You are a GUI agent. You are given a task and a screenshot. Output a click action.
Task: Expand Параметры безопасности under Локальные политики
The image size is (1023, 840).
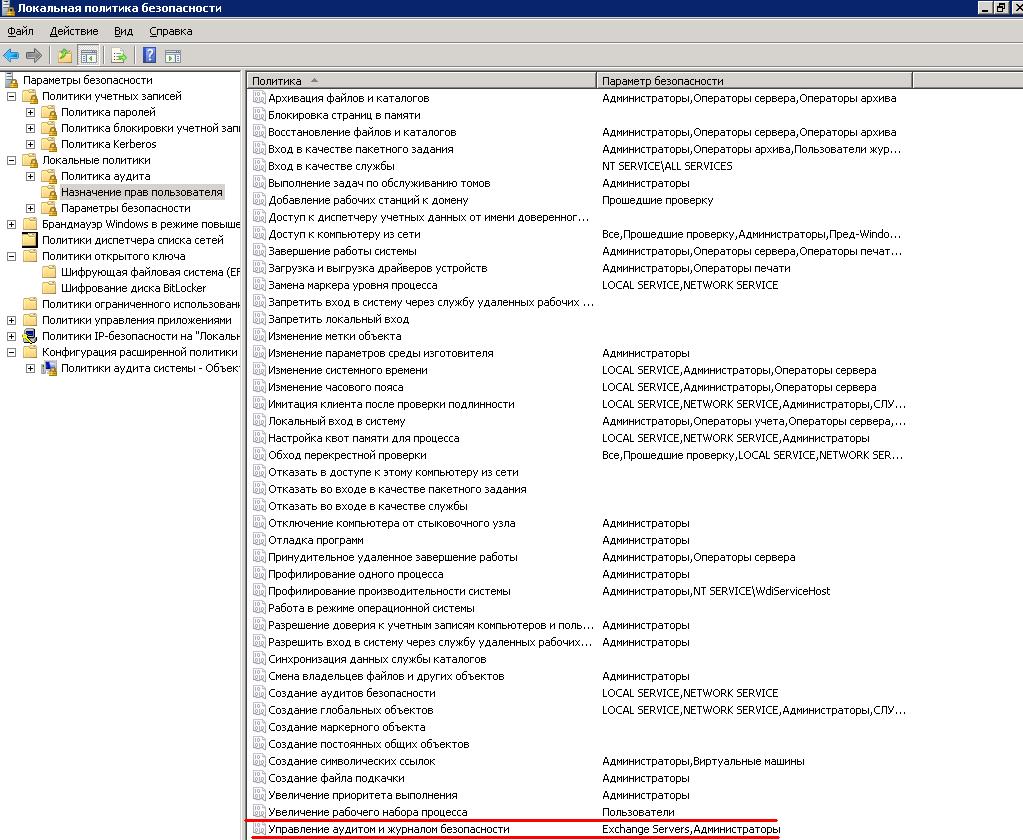30,208
